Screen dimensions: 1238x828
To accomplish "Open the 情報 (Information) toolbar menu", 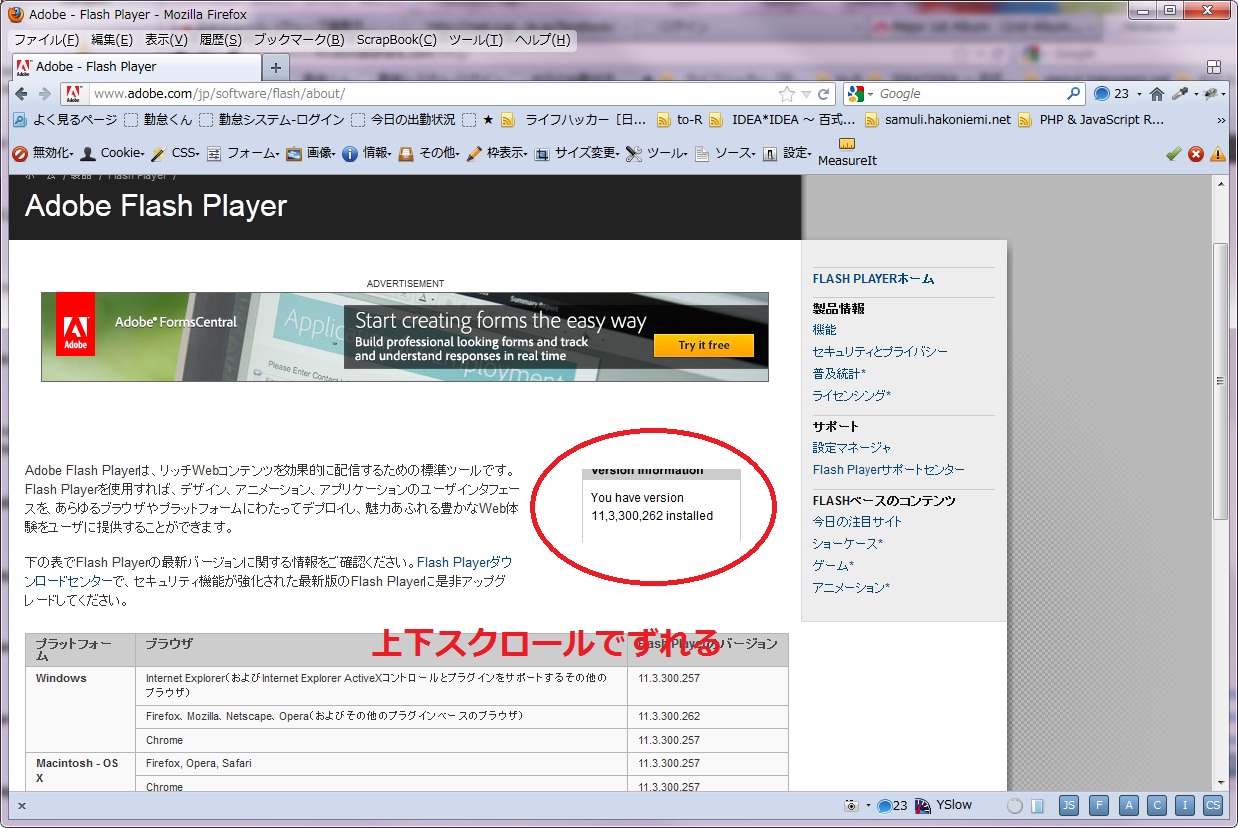I will pos(367,153).
